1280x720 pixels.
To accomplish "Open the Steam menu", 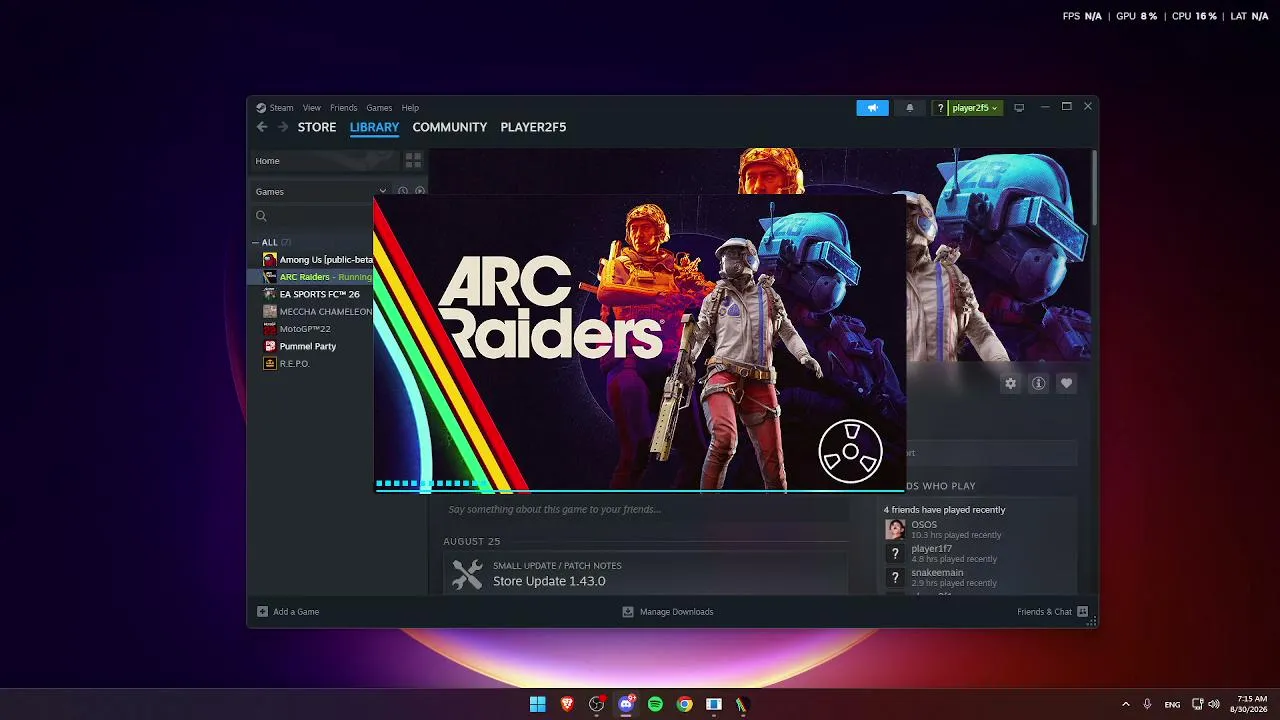I will click(x=281, y=108).
